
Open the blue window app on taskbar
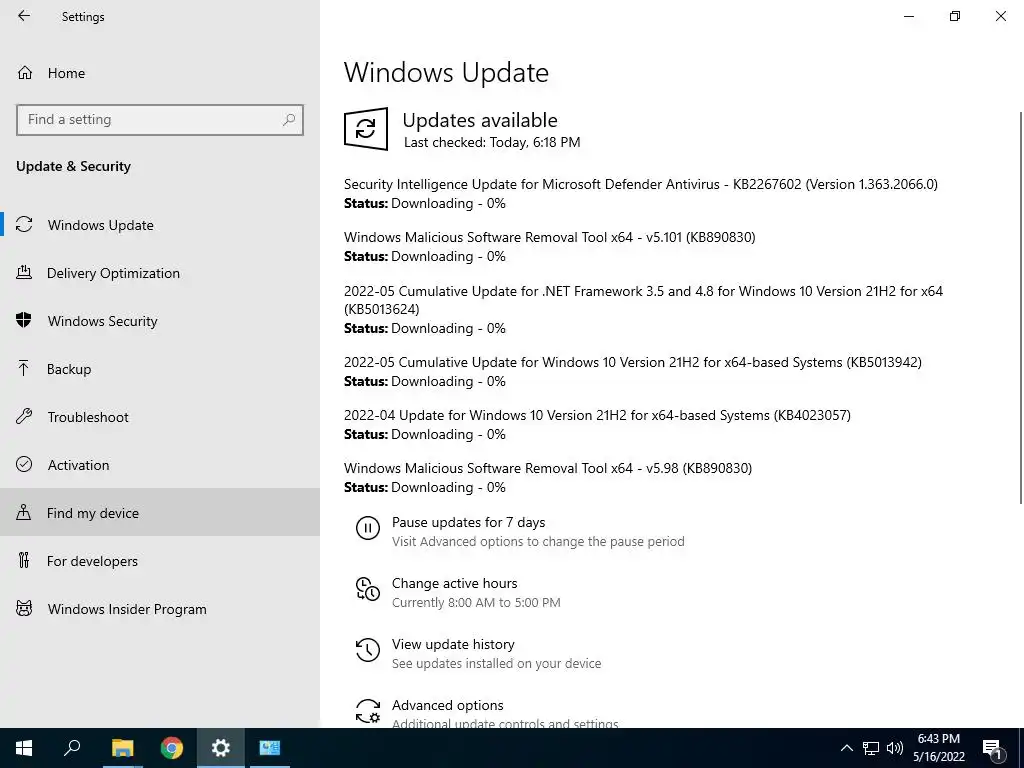(x=270, y=748)
